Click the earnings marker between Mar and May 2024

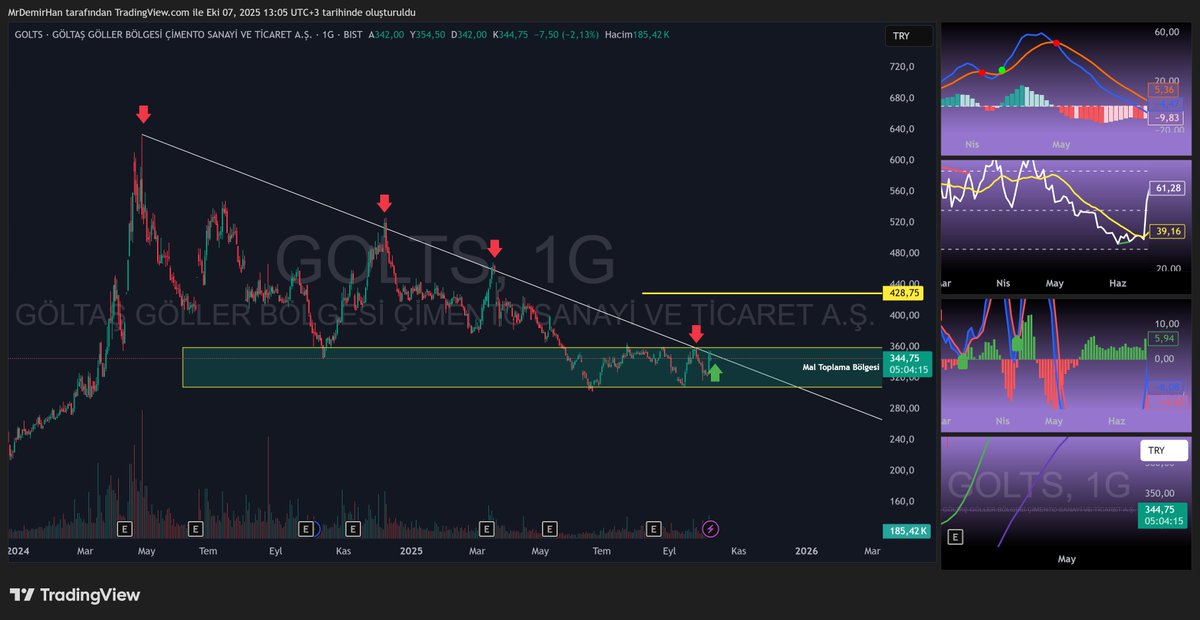pyautogui.click(x=125, y=528)
